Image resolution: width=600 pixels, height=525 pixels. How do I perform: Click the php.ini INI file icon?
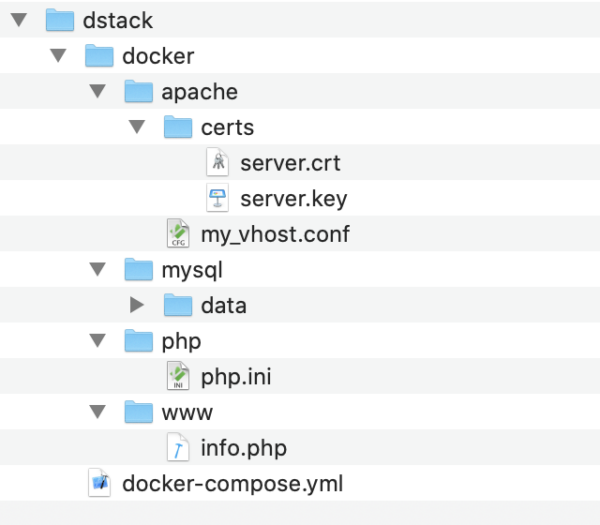178,376
